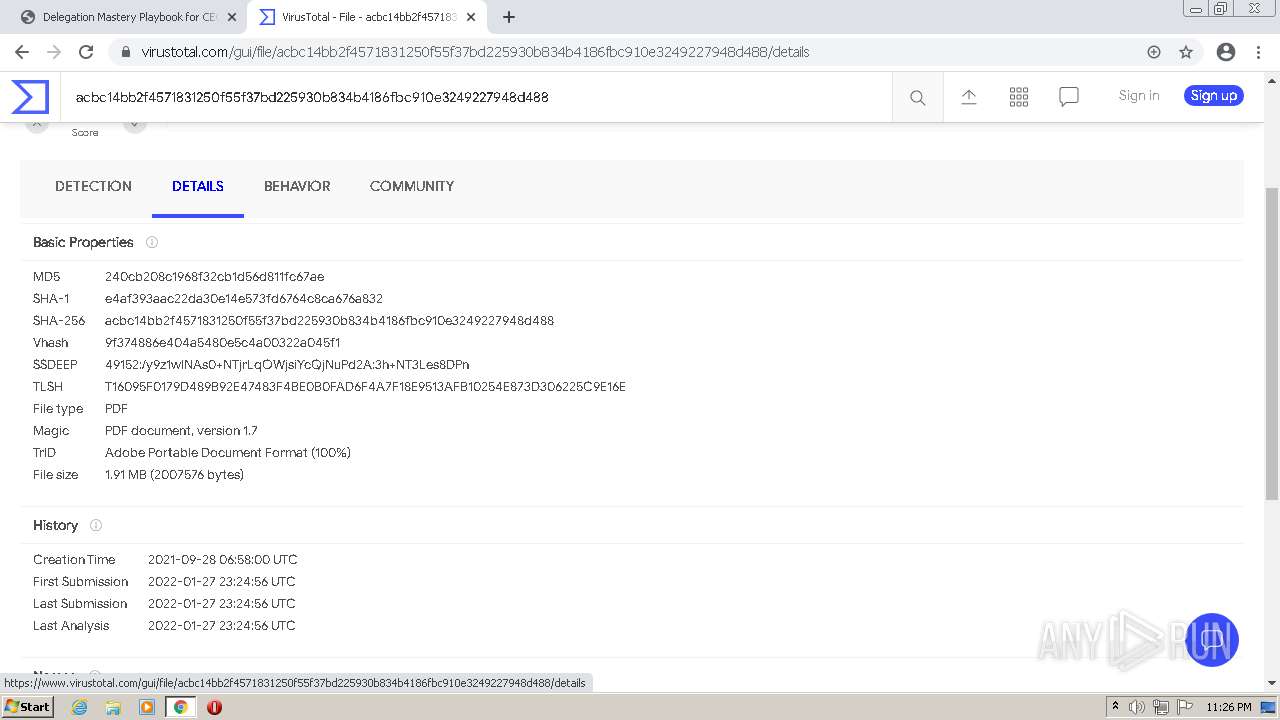The height and width of the screenshot is (720, 1280).
Task: Open Chrome three-dot menu
Action: click(1258, 52)
